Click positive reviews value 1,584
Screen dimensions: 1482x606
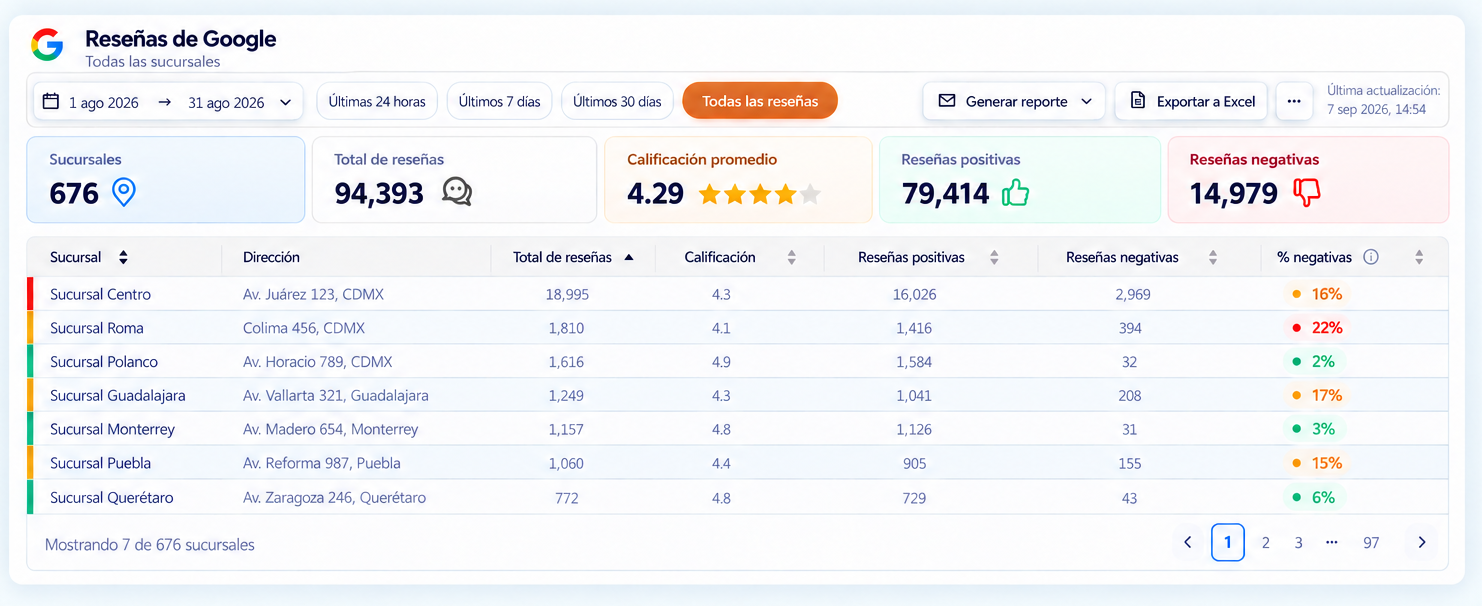[x=914, y=362]
